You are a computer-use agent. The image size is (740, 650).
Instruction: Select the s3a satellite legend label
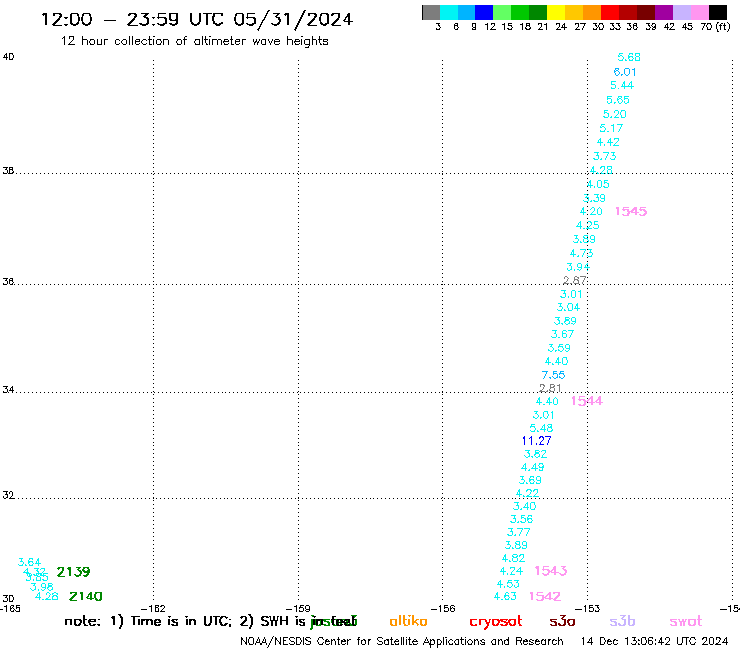(562, 621)
